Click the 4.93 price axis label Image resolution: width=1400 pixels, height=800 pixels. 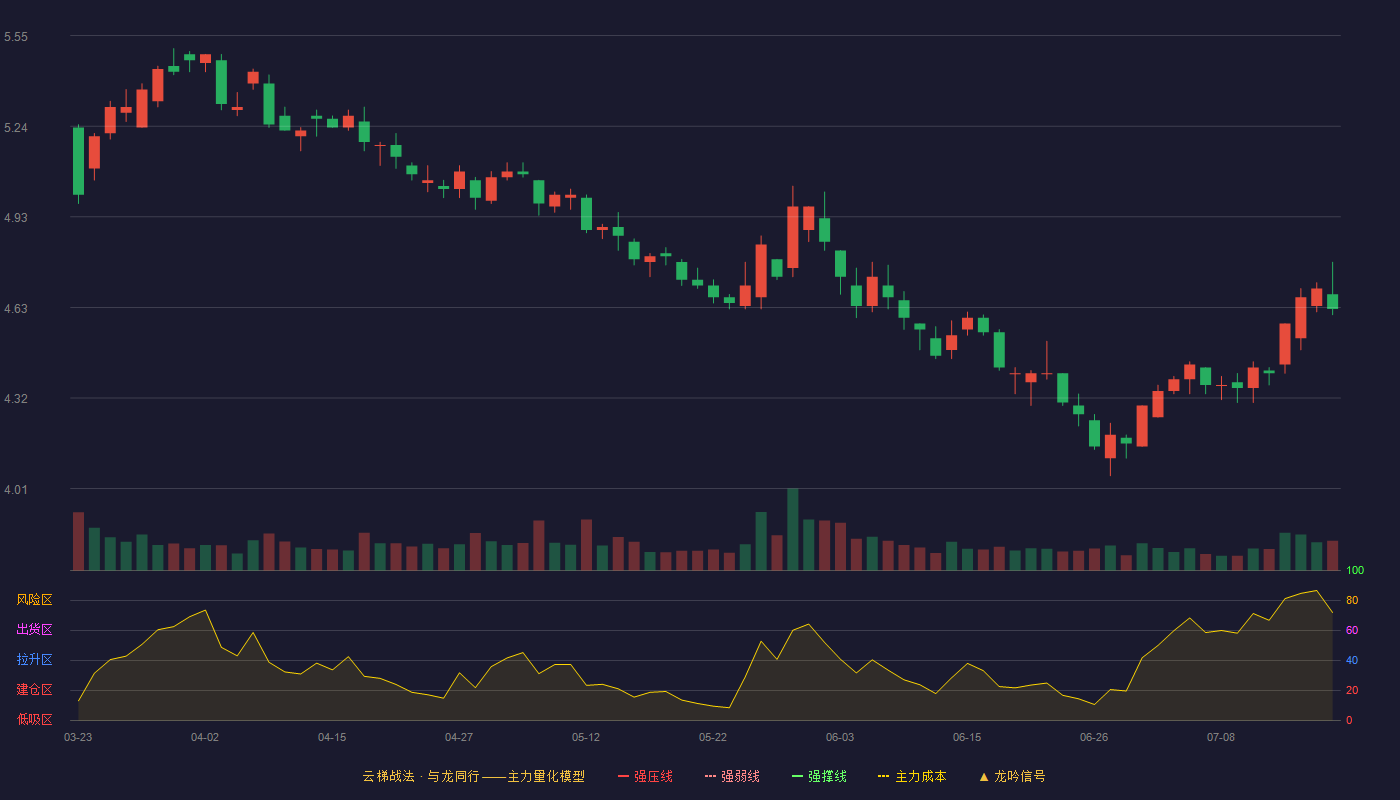[x=16, y=218]
